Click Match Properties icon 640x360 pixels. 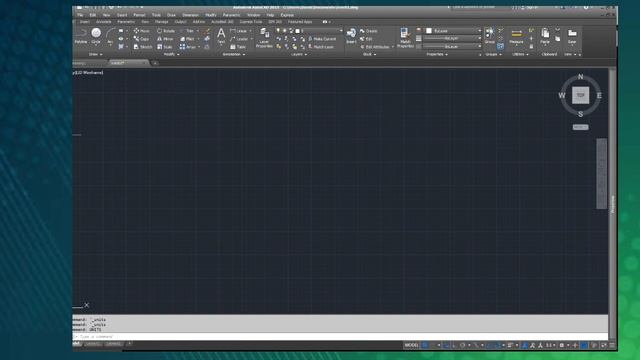405,38
